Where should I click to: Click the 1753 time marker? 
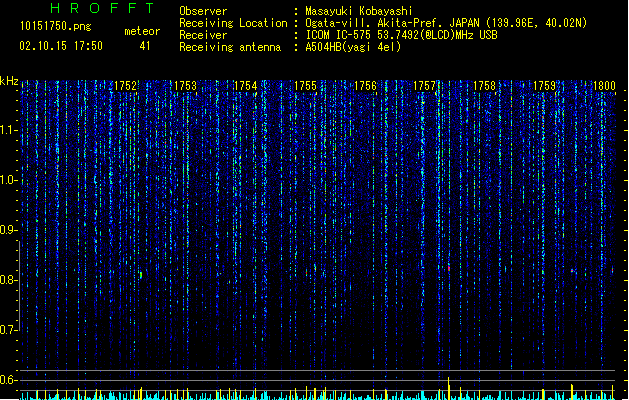point(186,86)
